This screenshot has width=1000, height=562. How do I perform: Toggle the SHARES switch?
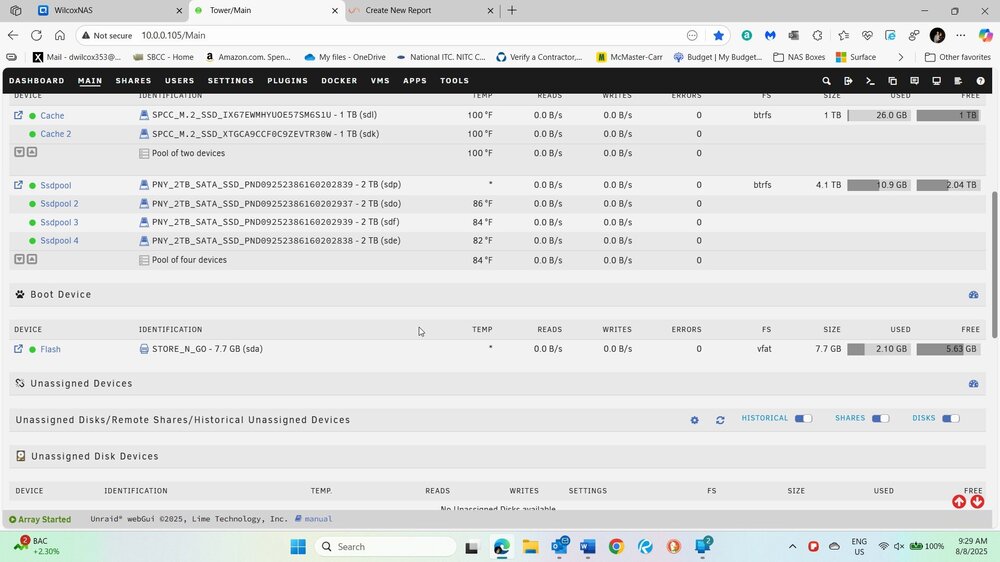tap(880, 418)
